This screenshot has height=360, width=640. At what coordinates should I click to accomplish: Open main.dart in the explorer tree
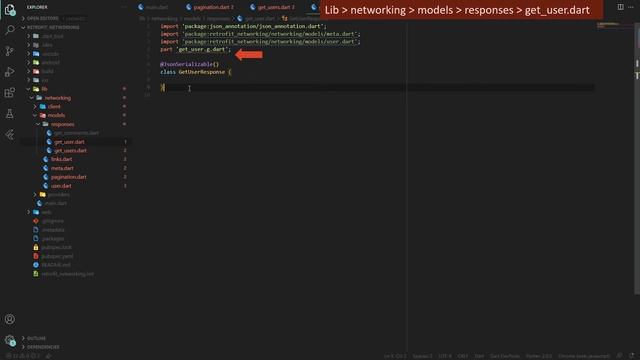[x=56, y=203]
